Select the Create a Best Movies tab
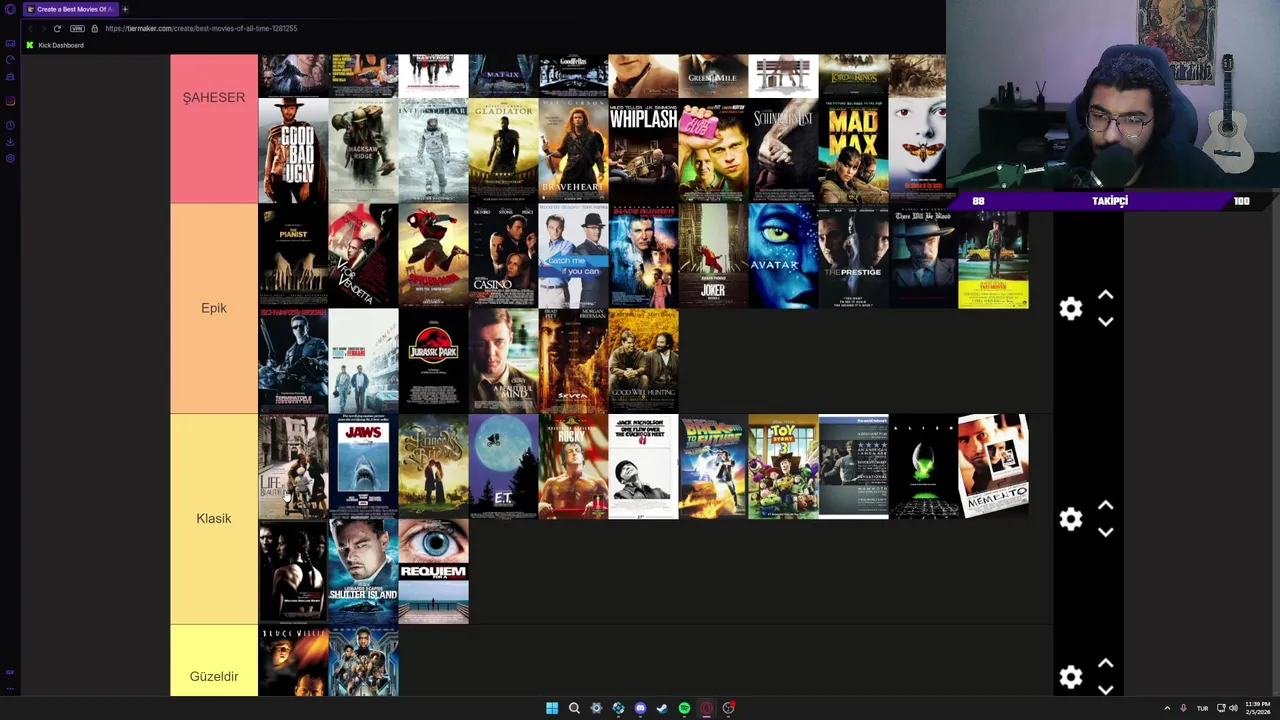 [x=70, y=9]
